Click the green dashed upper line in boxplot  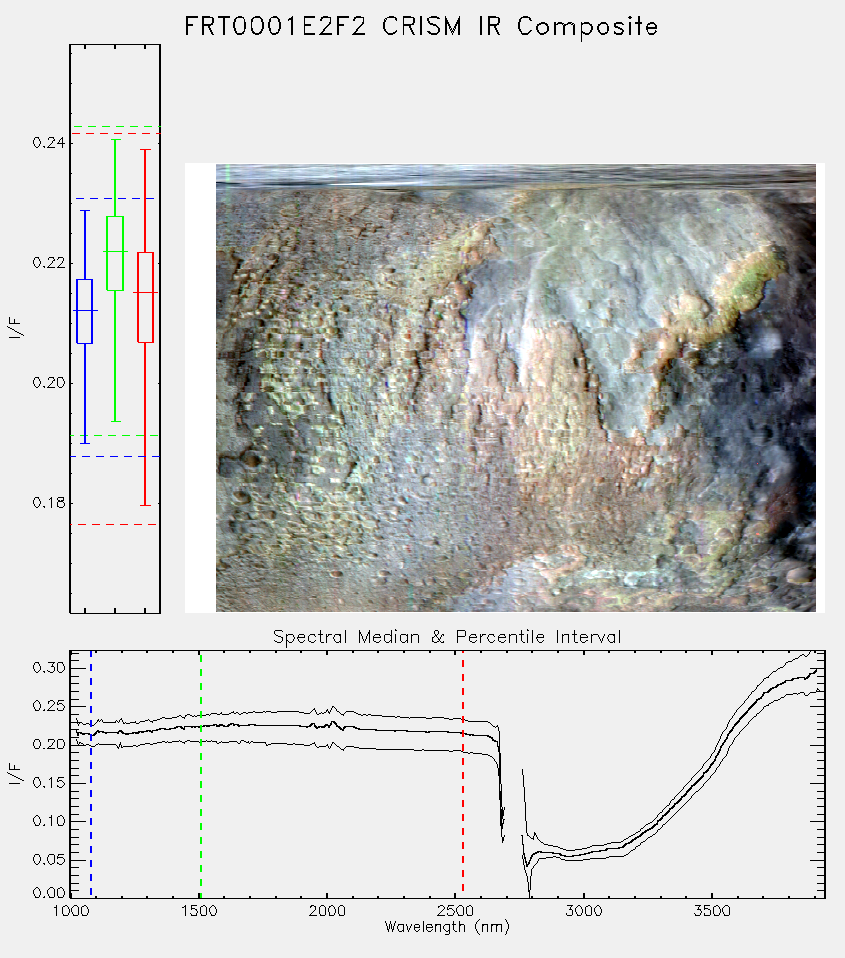[115, 126]
